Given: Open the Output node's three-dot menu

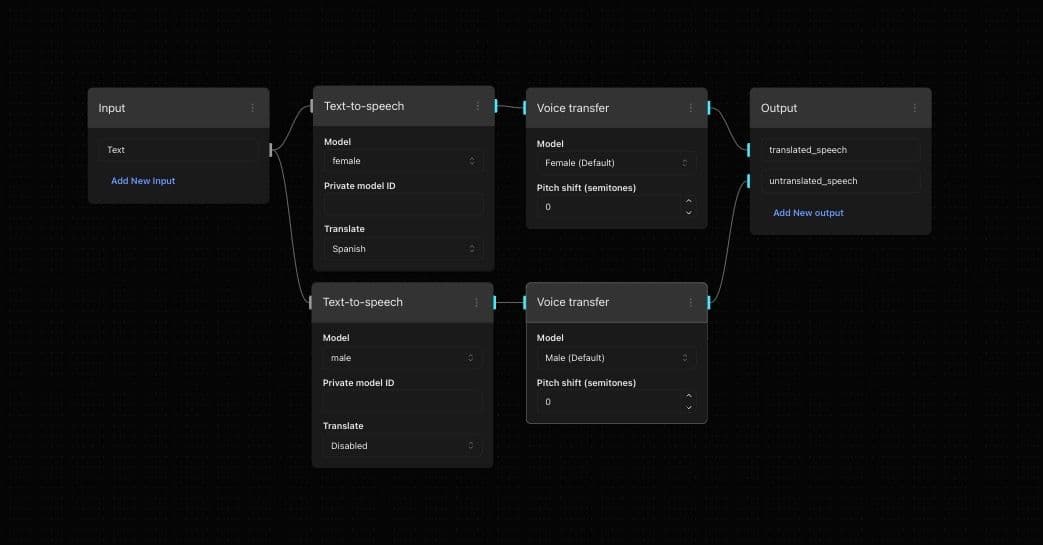Looking at the screenshot, I should [914, 108].
